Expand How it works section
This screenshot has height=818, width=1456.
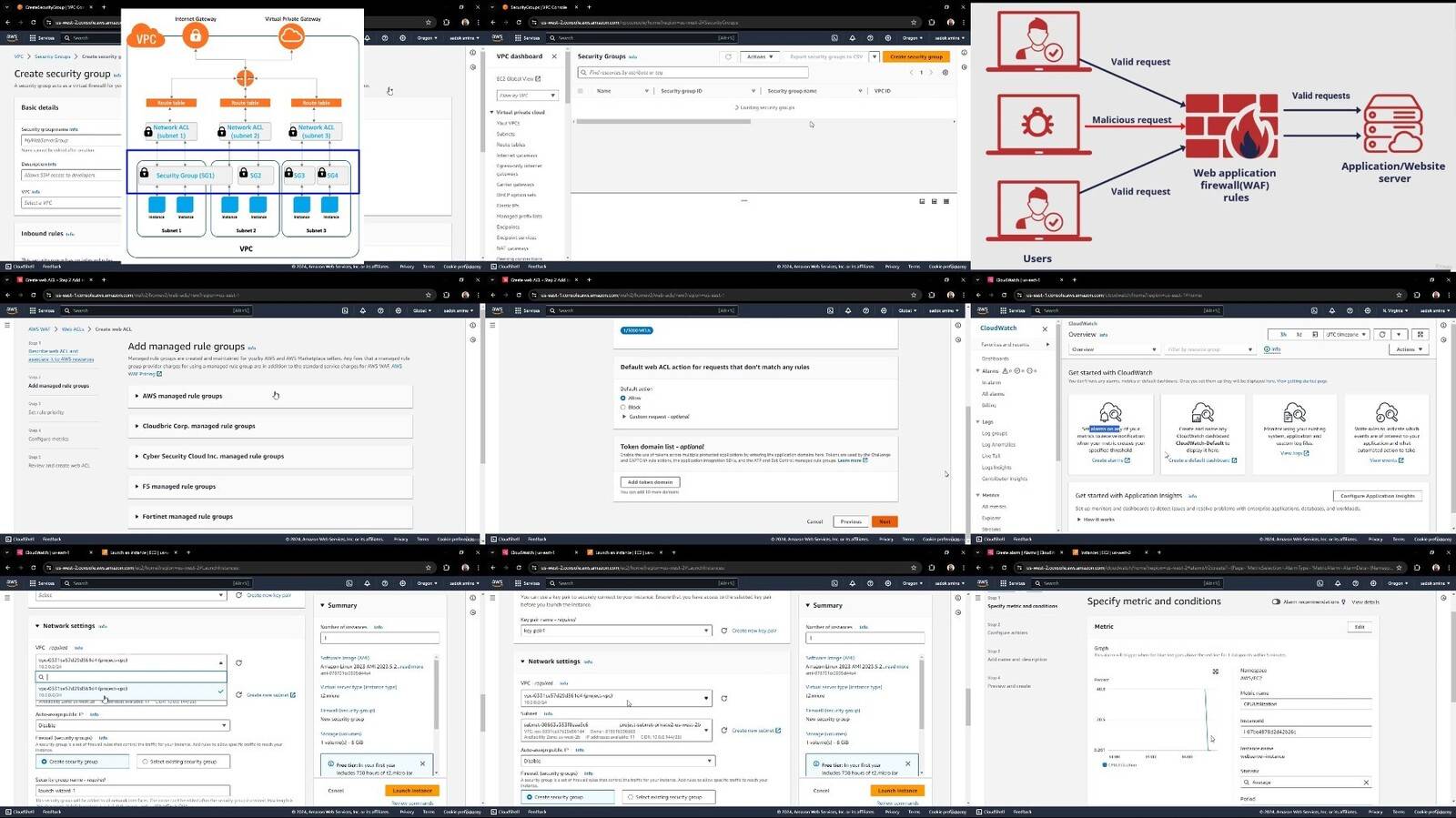[1097, 520]
